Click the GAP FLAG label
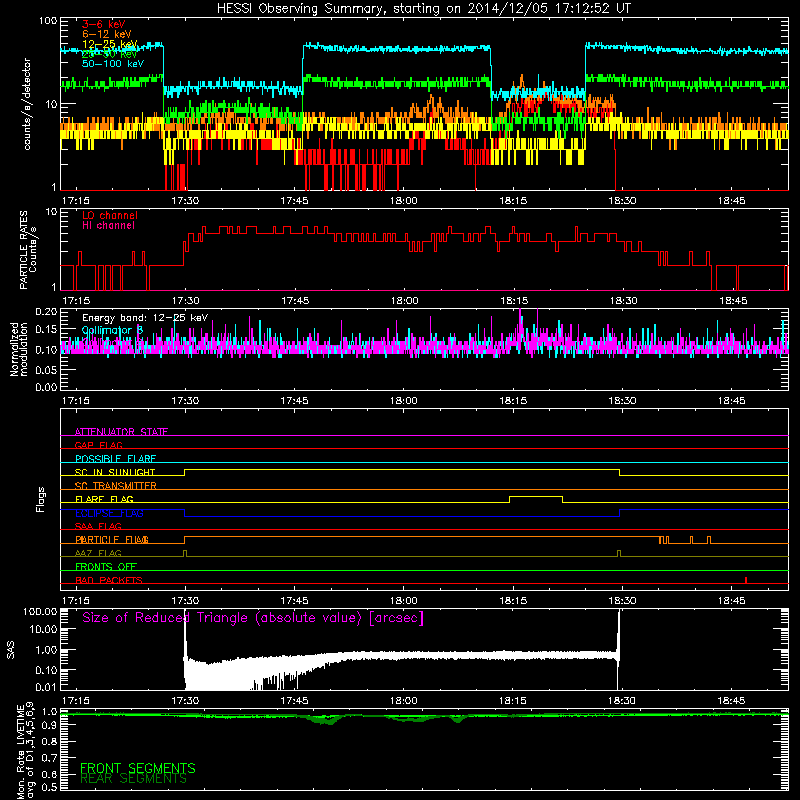The height and width of the screenshot is (800, 800). coord(98,445)
